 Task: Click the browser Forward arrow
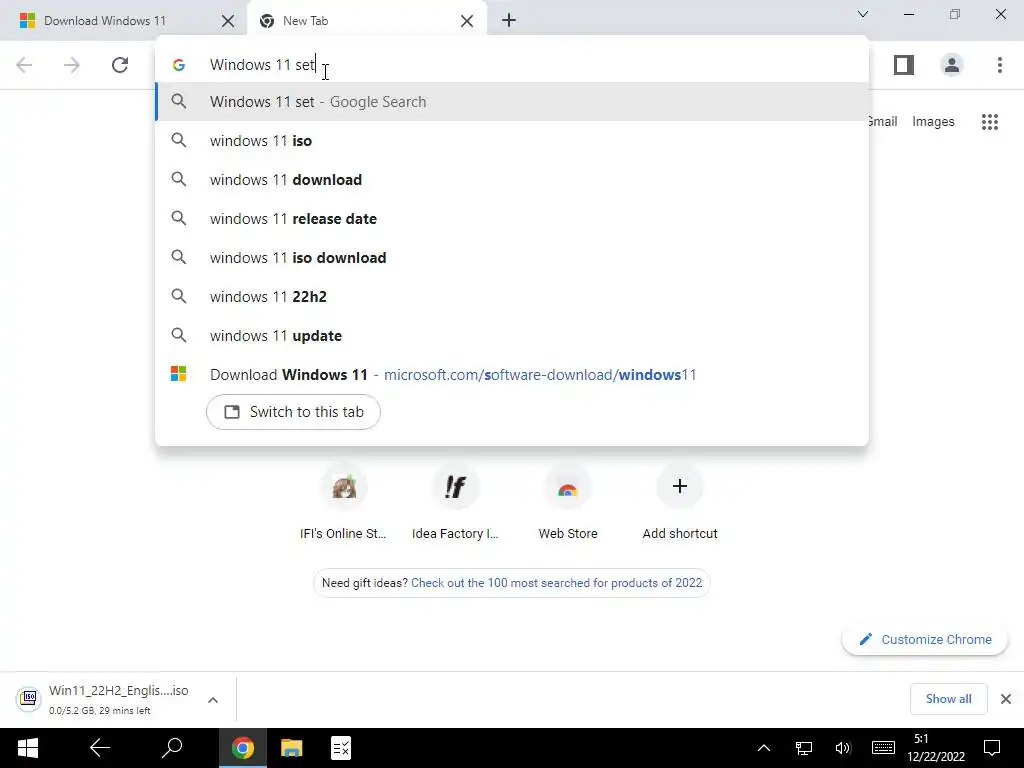click(72, 65)
